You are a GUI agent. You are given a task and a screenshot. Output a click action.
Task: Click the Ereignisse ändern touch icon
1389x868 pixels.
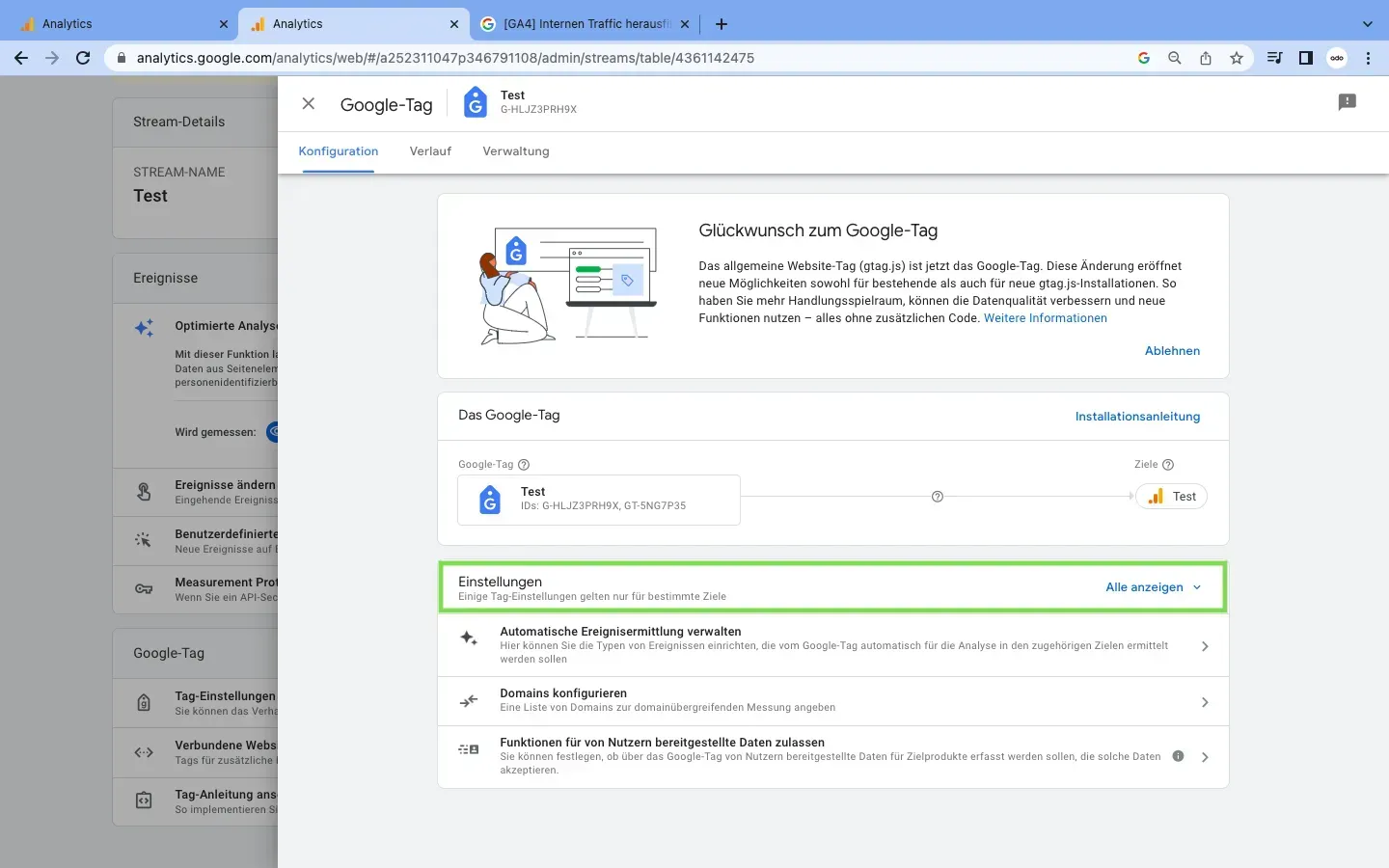coord(144,492)
